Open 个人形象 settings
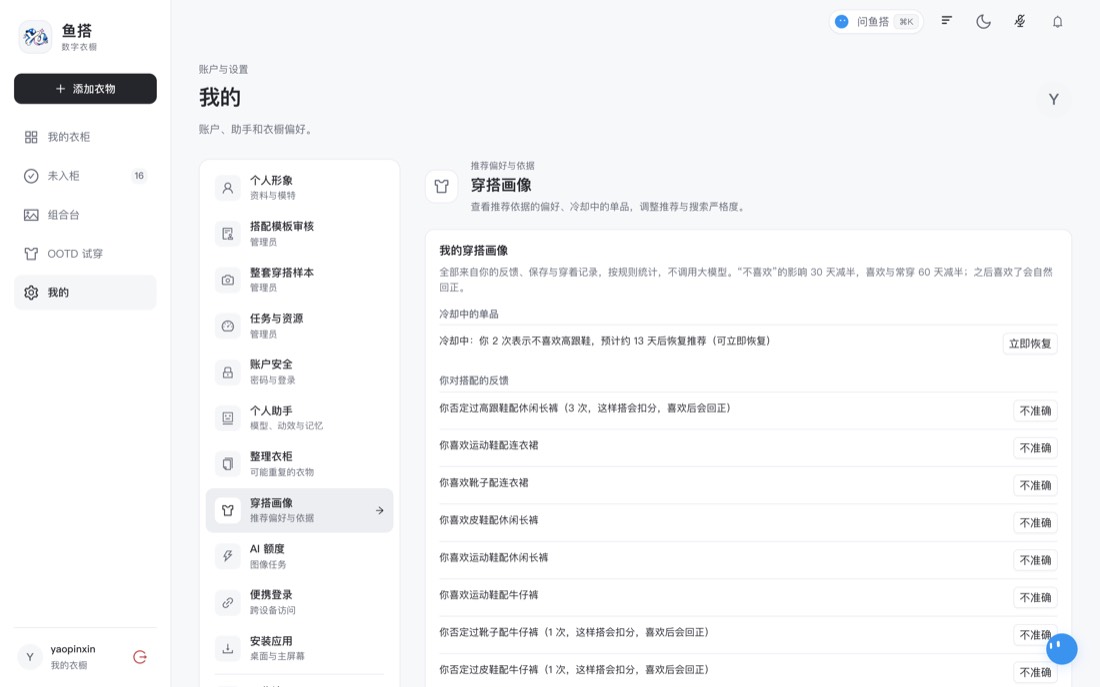This screenshot has width=1100, height=687. [300, 187]
